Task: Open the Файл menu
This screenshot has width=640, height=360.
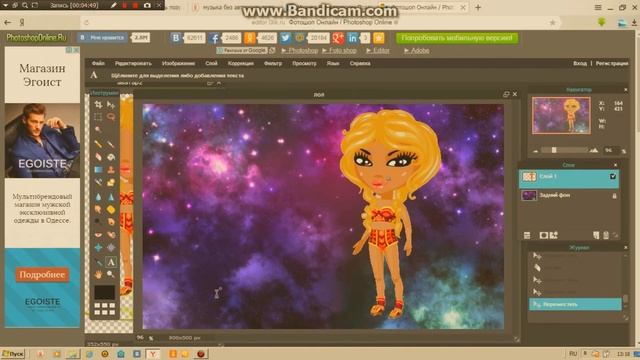Action: coord(98,64)
